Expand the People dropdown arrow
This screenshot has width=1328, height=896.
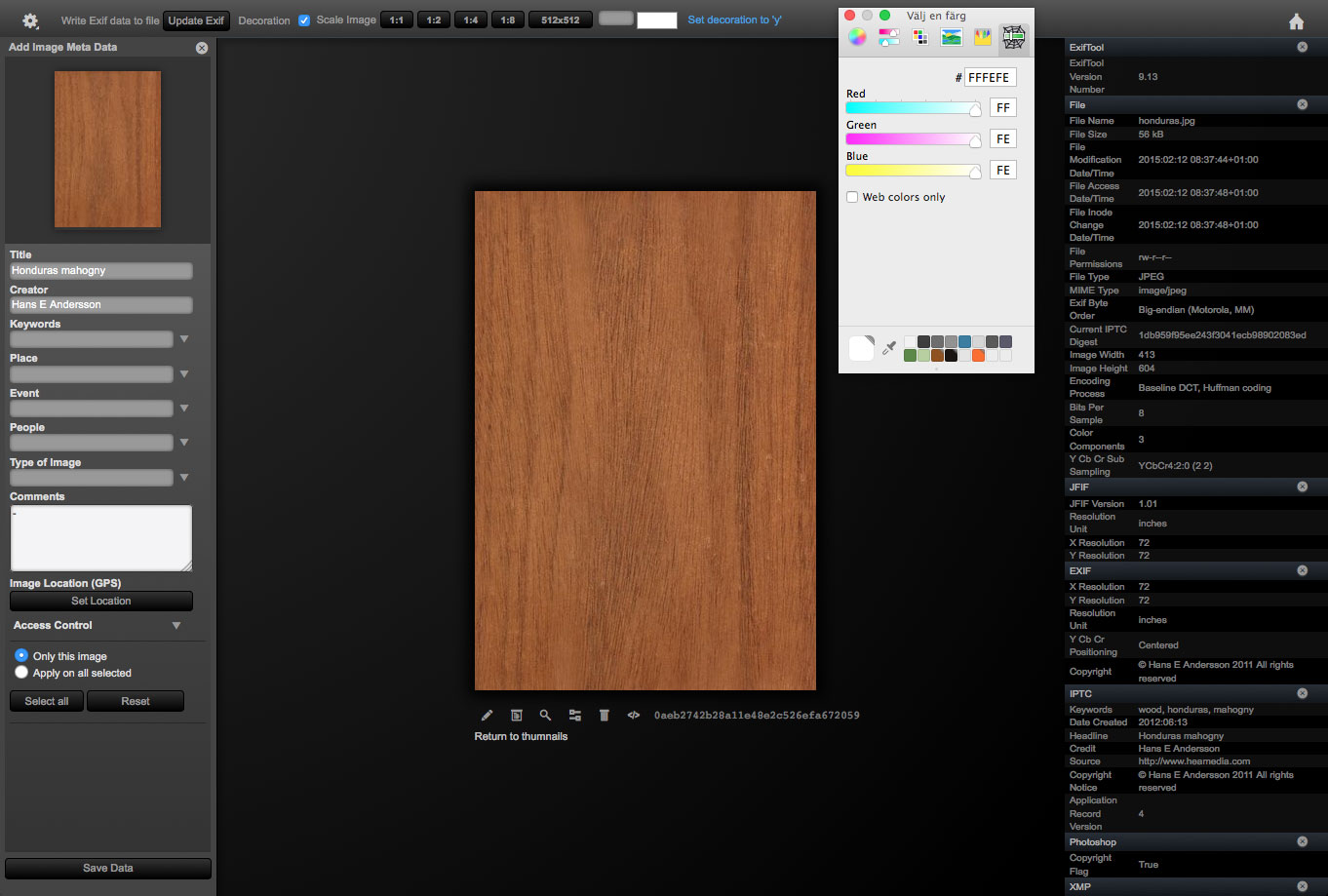click(x=184, y=443)
